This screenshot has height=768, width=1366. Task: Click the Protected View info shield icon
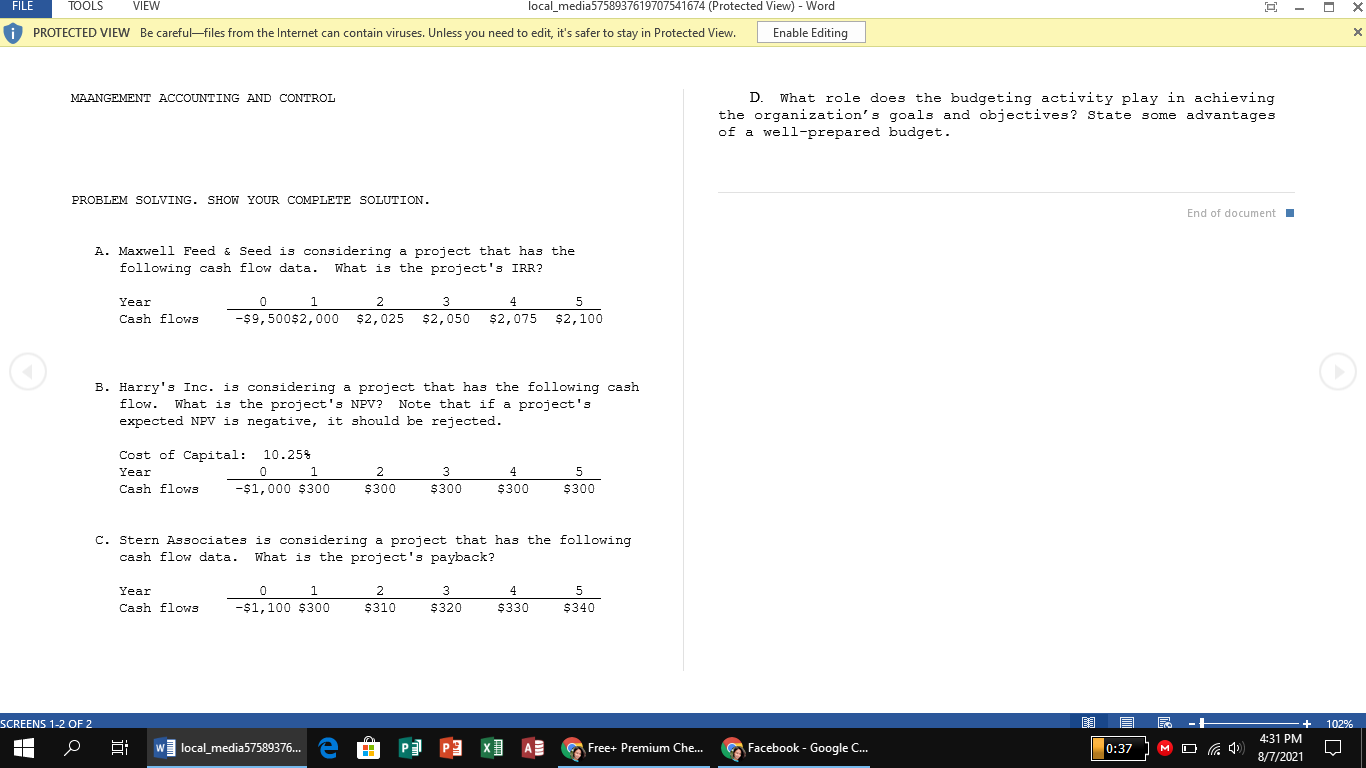point(11,31)
